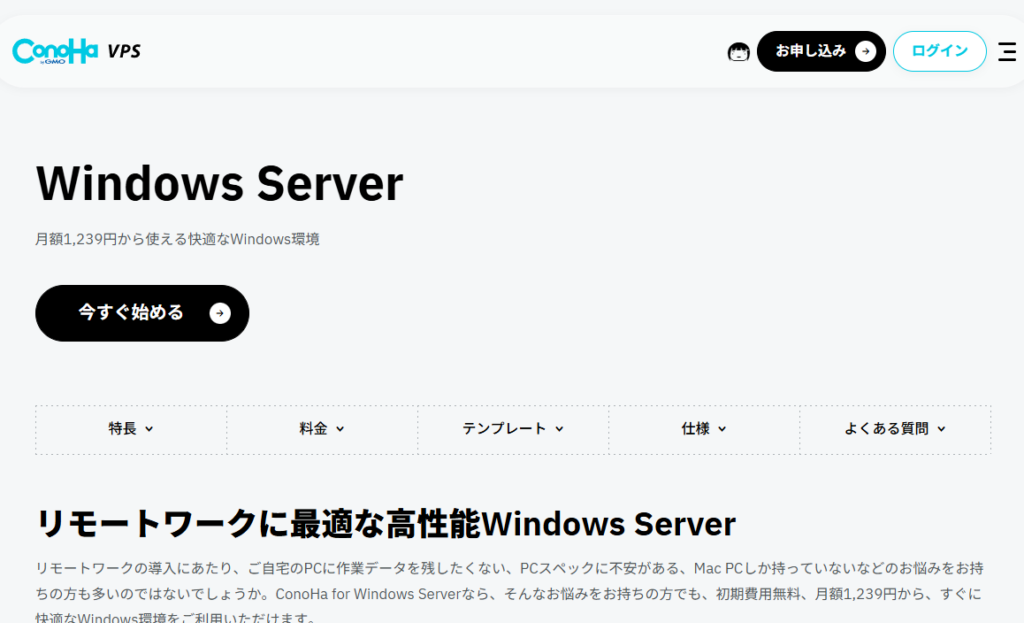Select the よくある質問 navigation item
This screenshot has width=1024, height=623.
pos(886,429)
